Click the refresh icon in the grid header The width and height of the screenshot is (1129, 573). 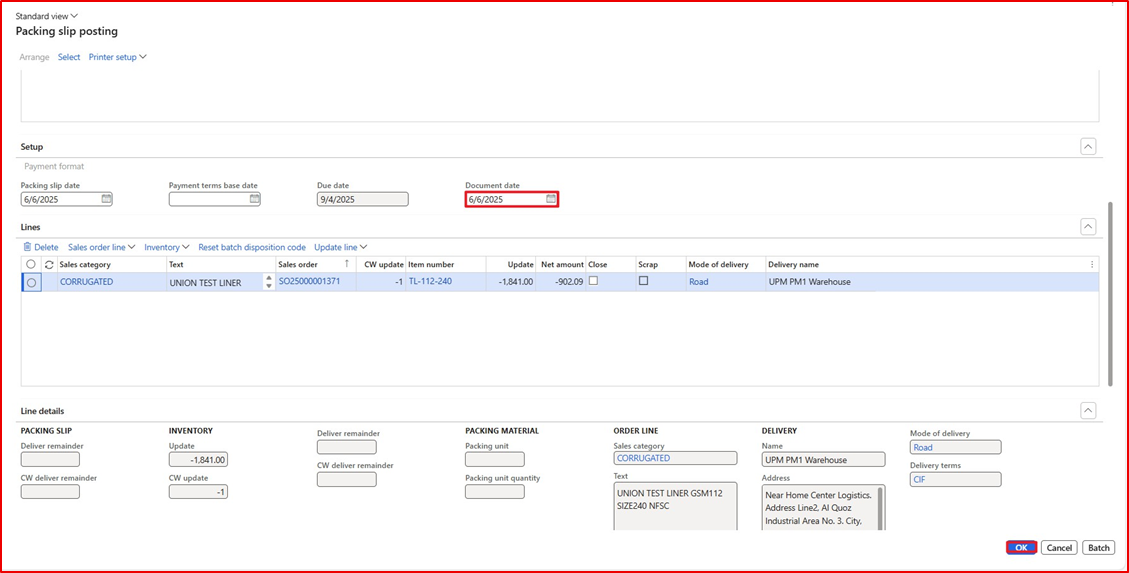point(49,264)
